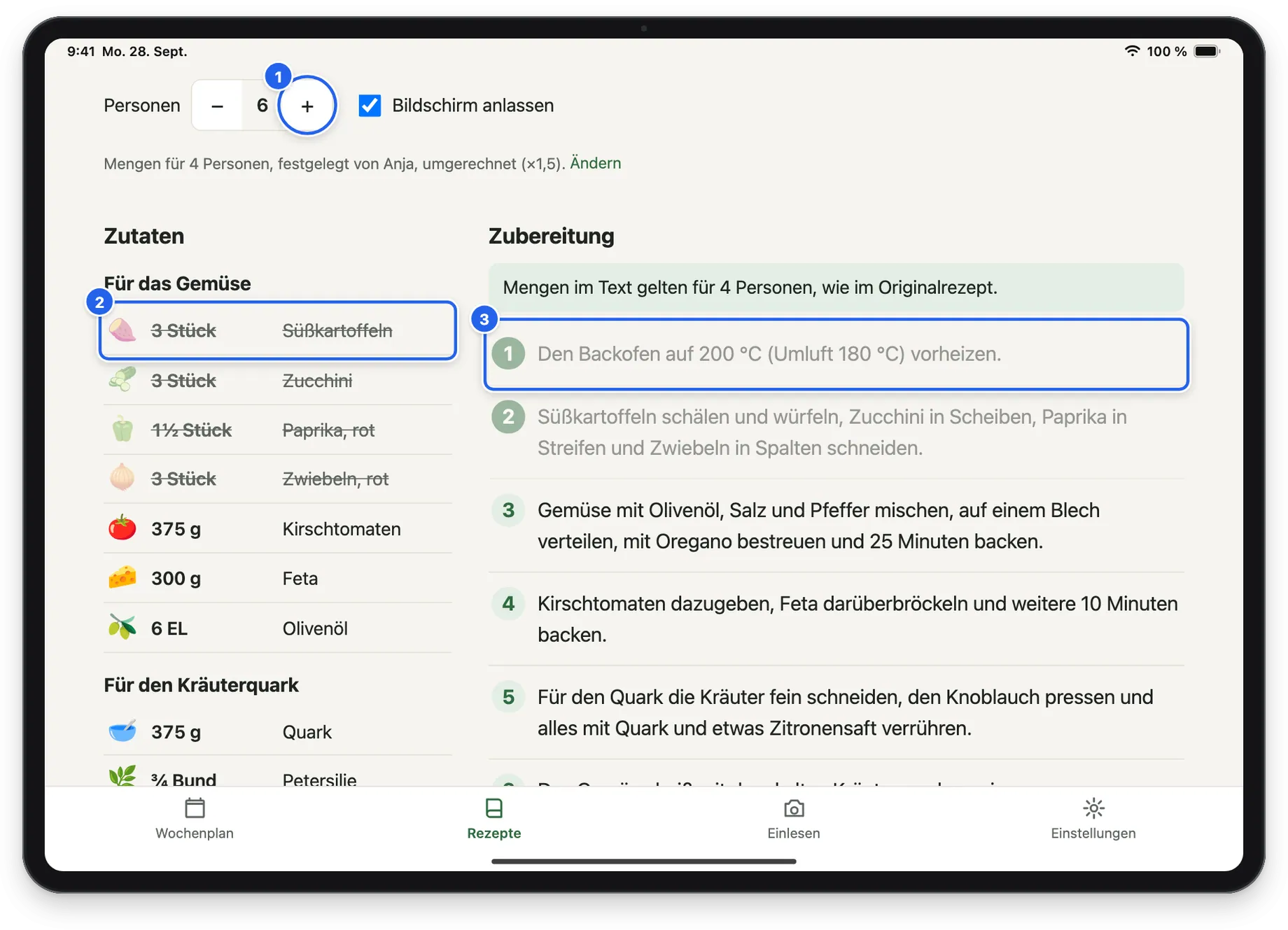This screenshot has width=1288, height=930.
Task: Click the herb icon beside Petersilie
Action: click(122, 776)
